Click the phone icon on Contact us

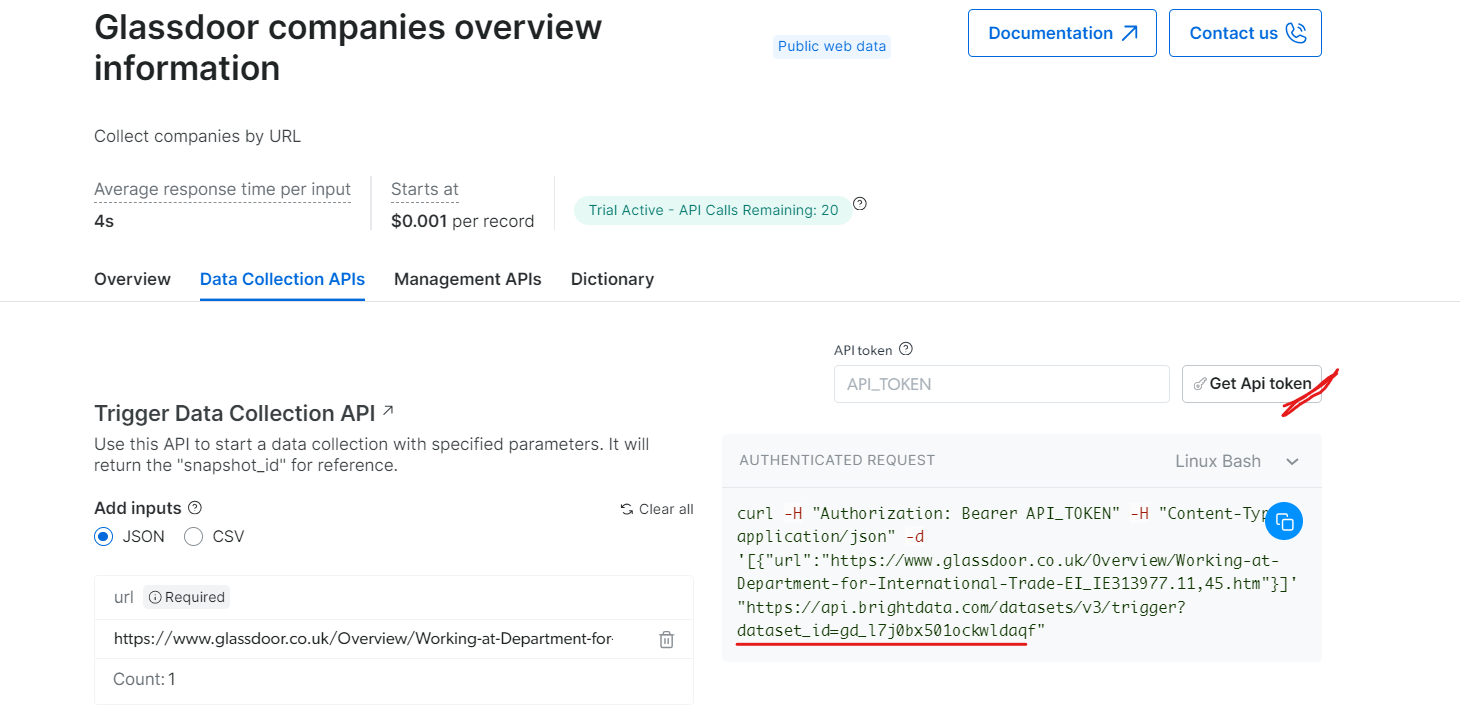(x=1296, y=32)
